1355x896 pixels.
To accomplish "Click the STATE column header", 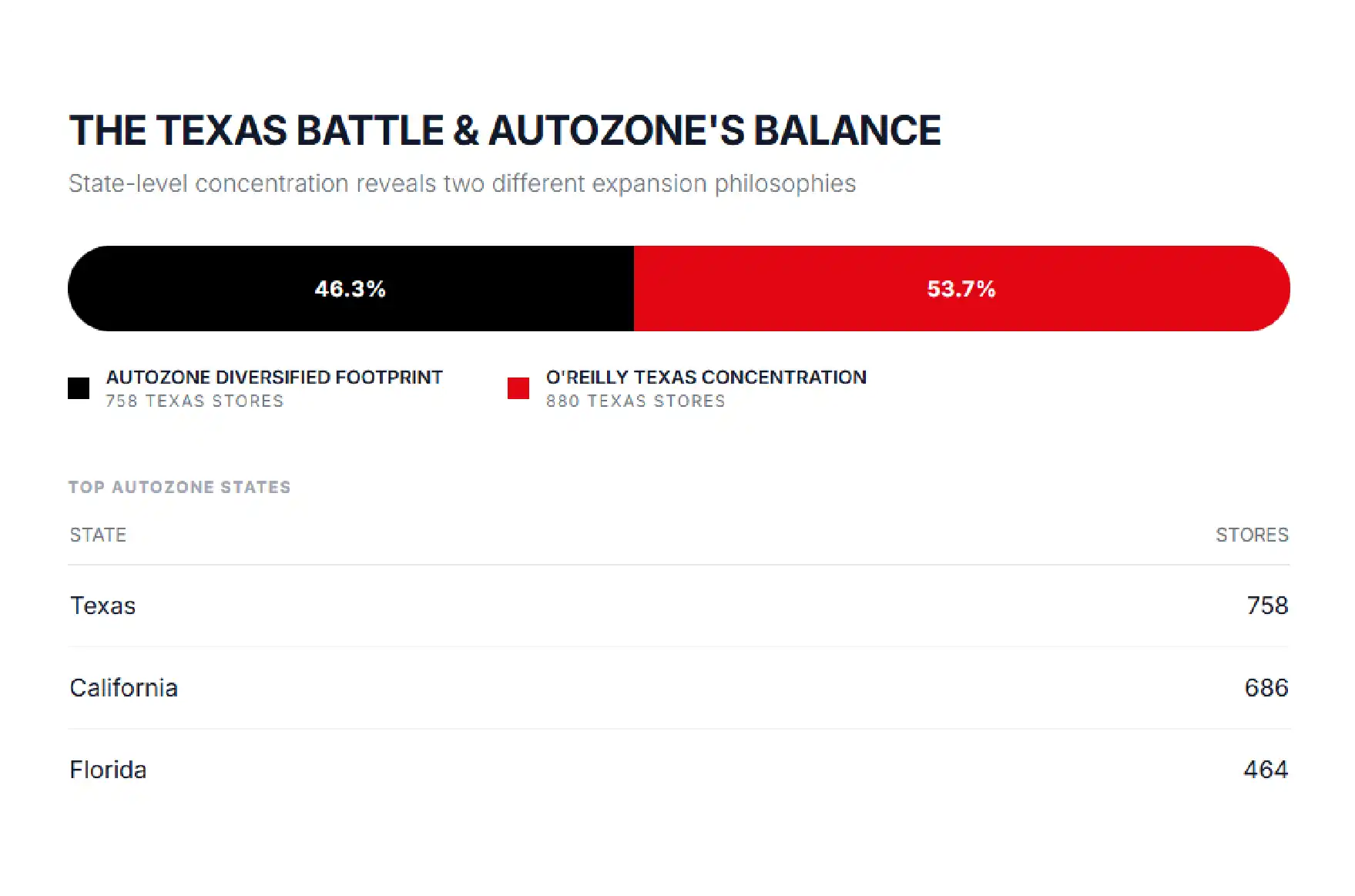I will [x=98, y=535].
